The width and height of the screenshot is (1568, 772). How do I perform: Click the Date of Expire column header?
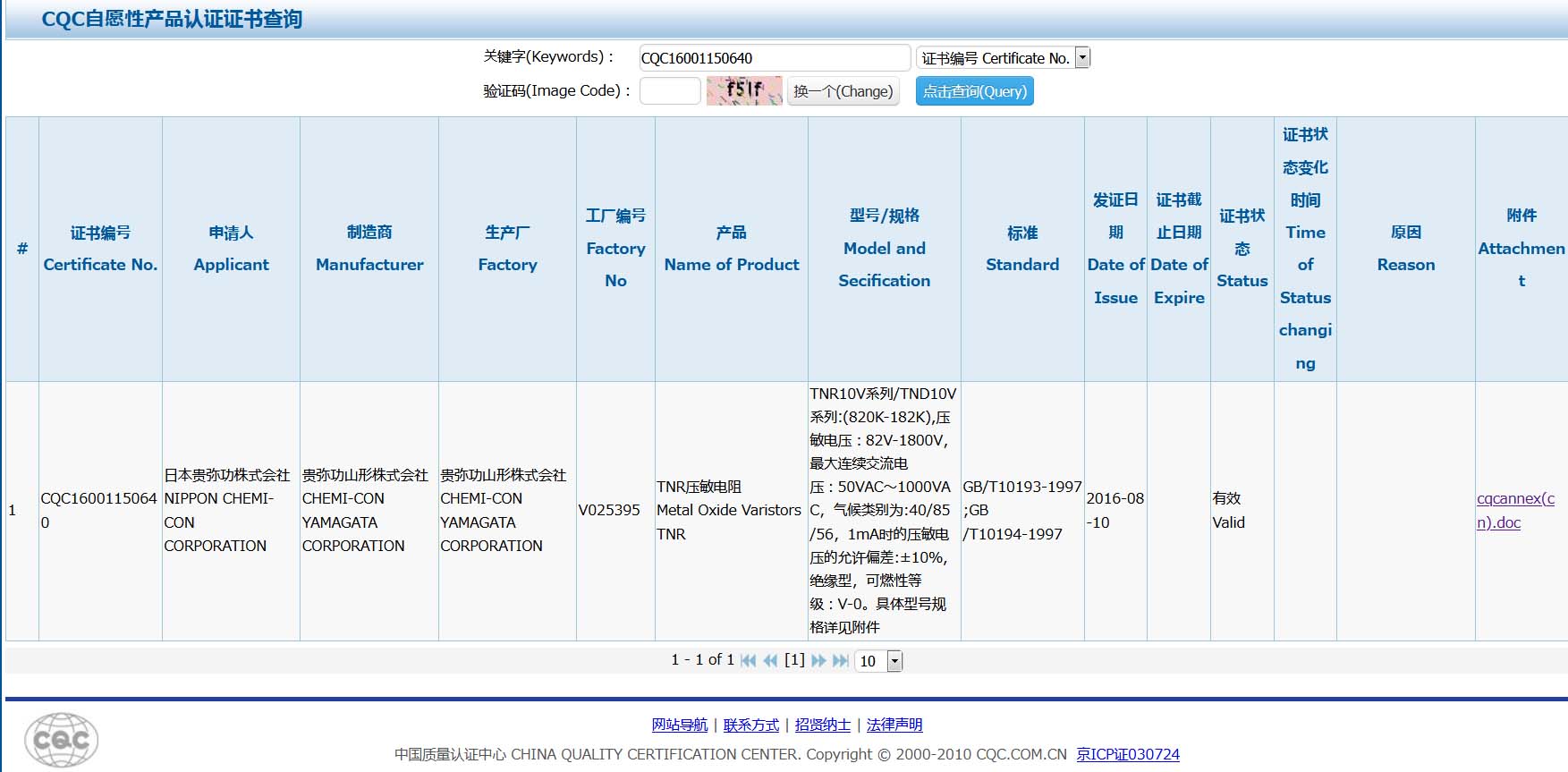click(1179, 249)
